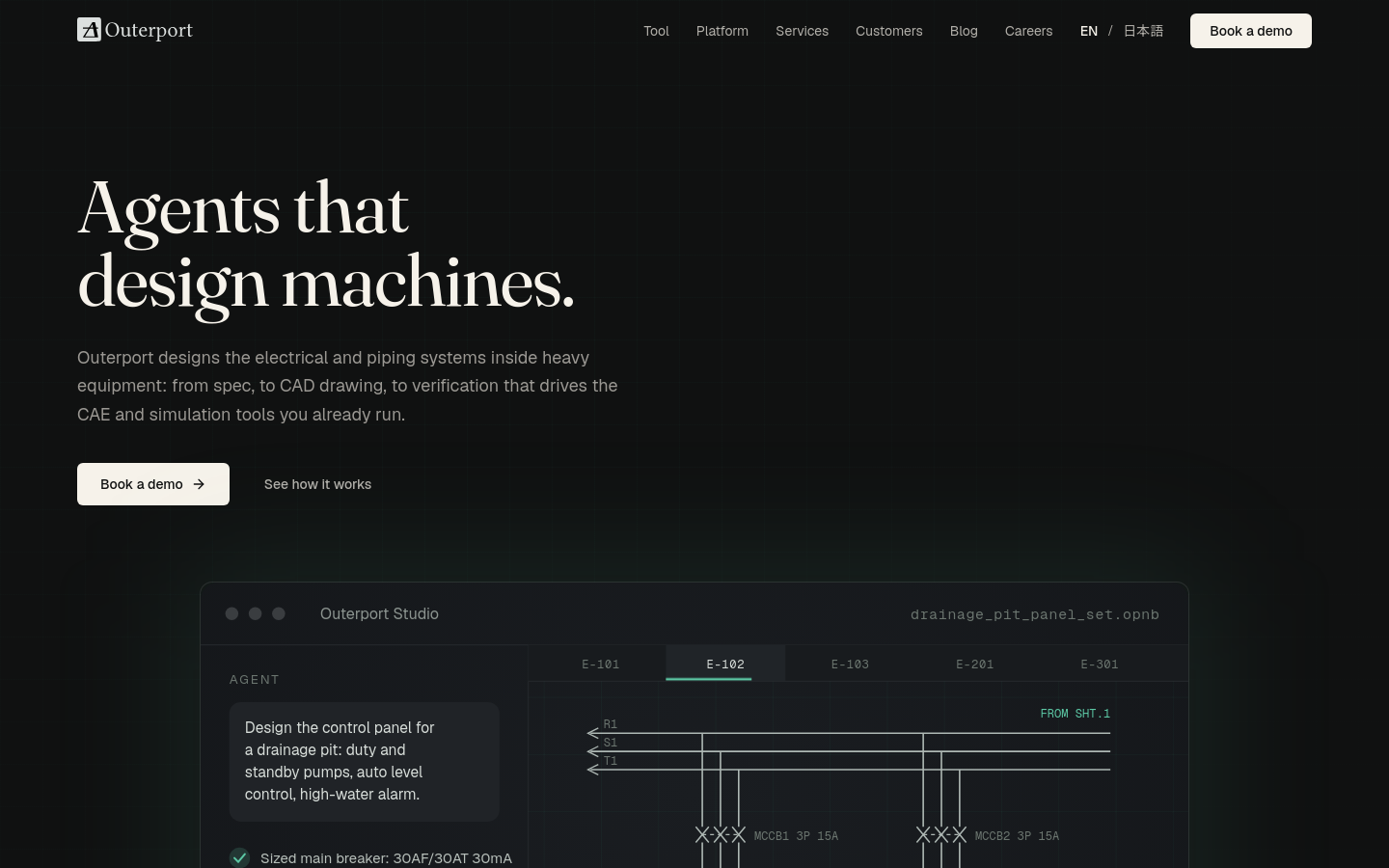Switch language to 日本語
This screenshot has width=1389, height=868.
[x=1143, y=31]
